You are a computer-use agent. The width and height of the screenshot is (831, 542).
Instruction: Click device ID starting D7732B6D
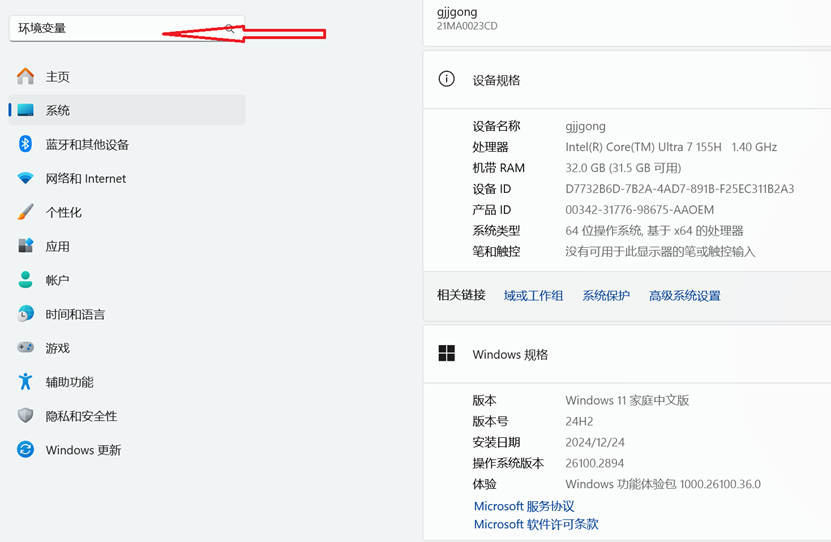pos(679,189)
